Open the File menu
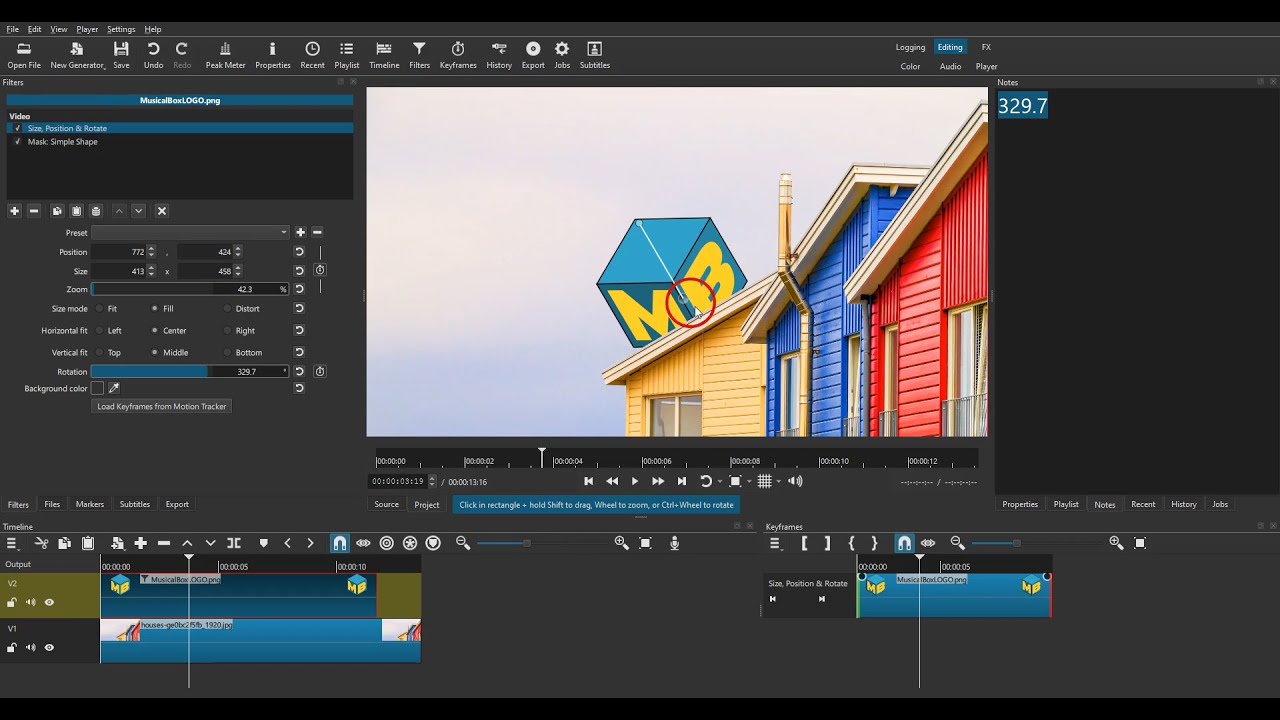Viewport: 1280px width, 720px height. pos(12,29)
